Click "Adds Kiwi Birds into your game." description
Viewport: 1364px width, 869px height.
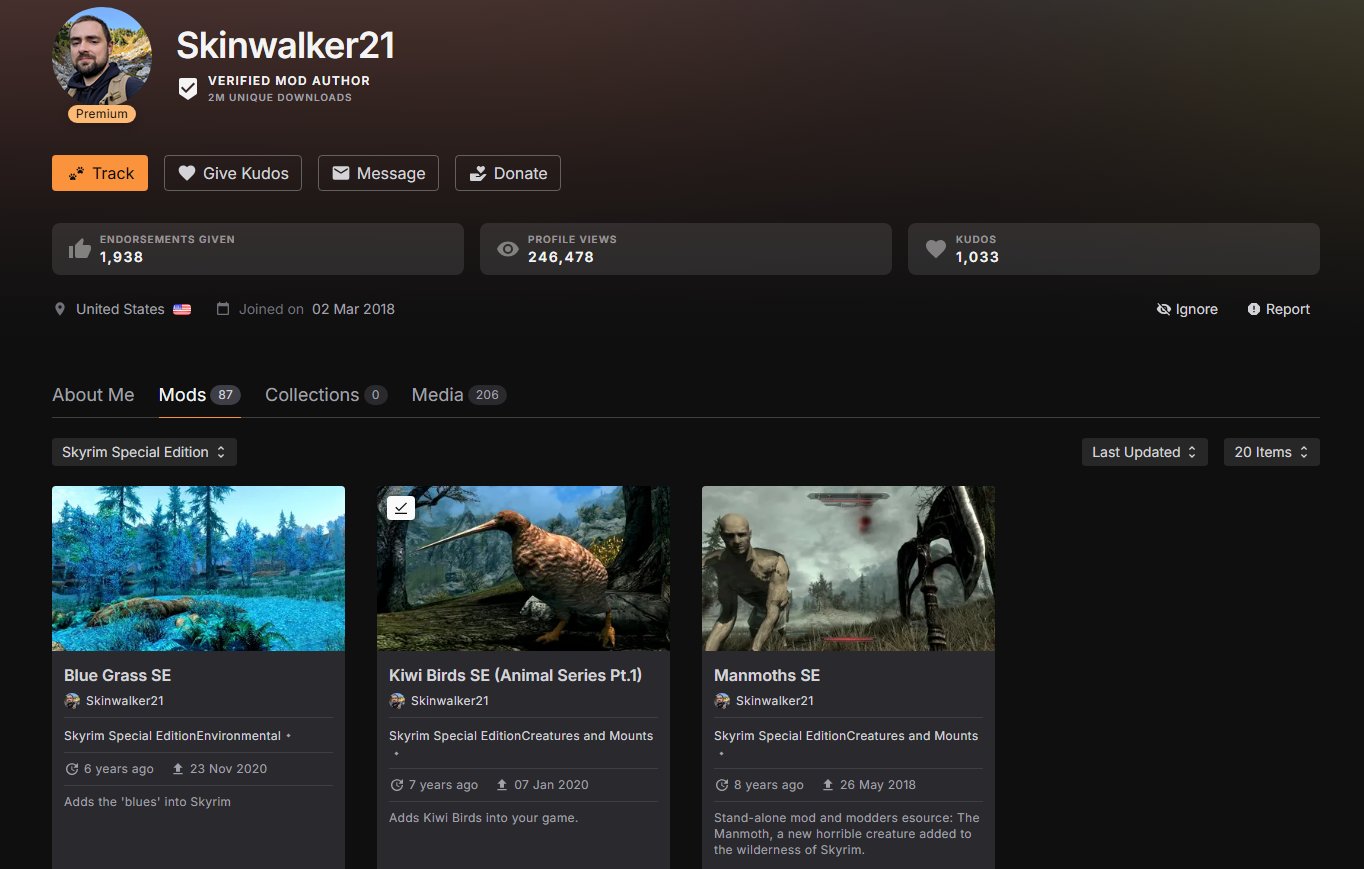coord(484,818)
